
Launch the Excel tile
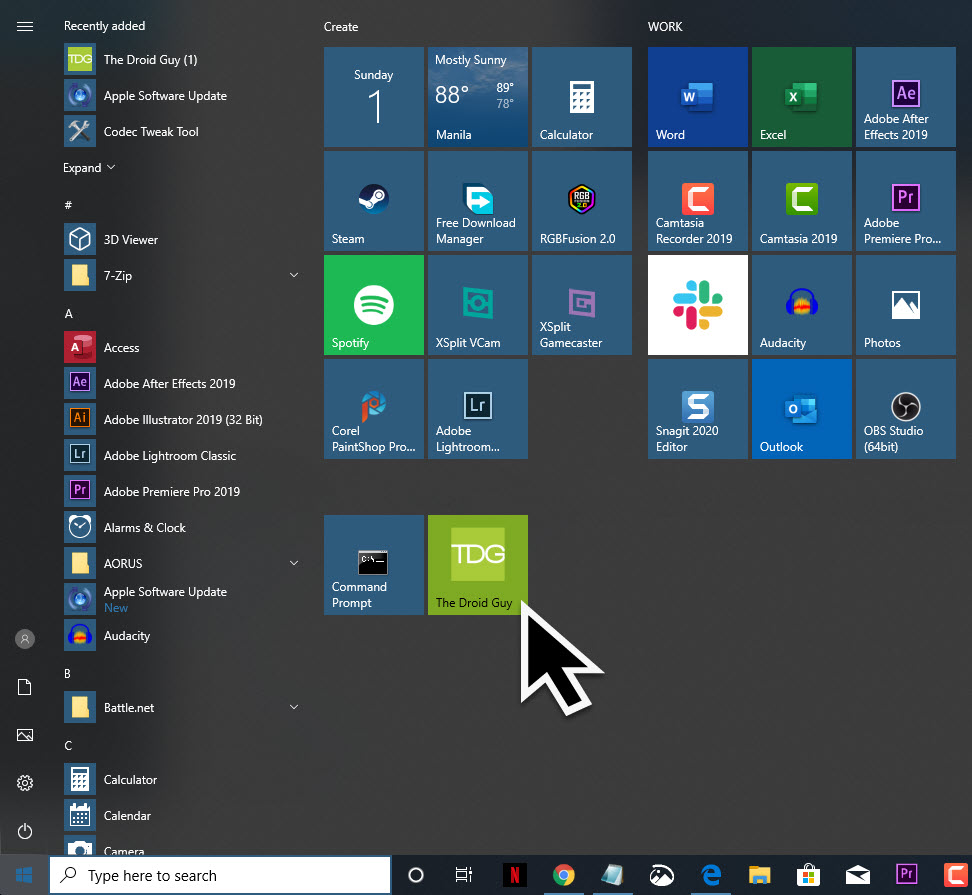click(x=802, y=97)
